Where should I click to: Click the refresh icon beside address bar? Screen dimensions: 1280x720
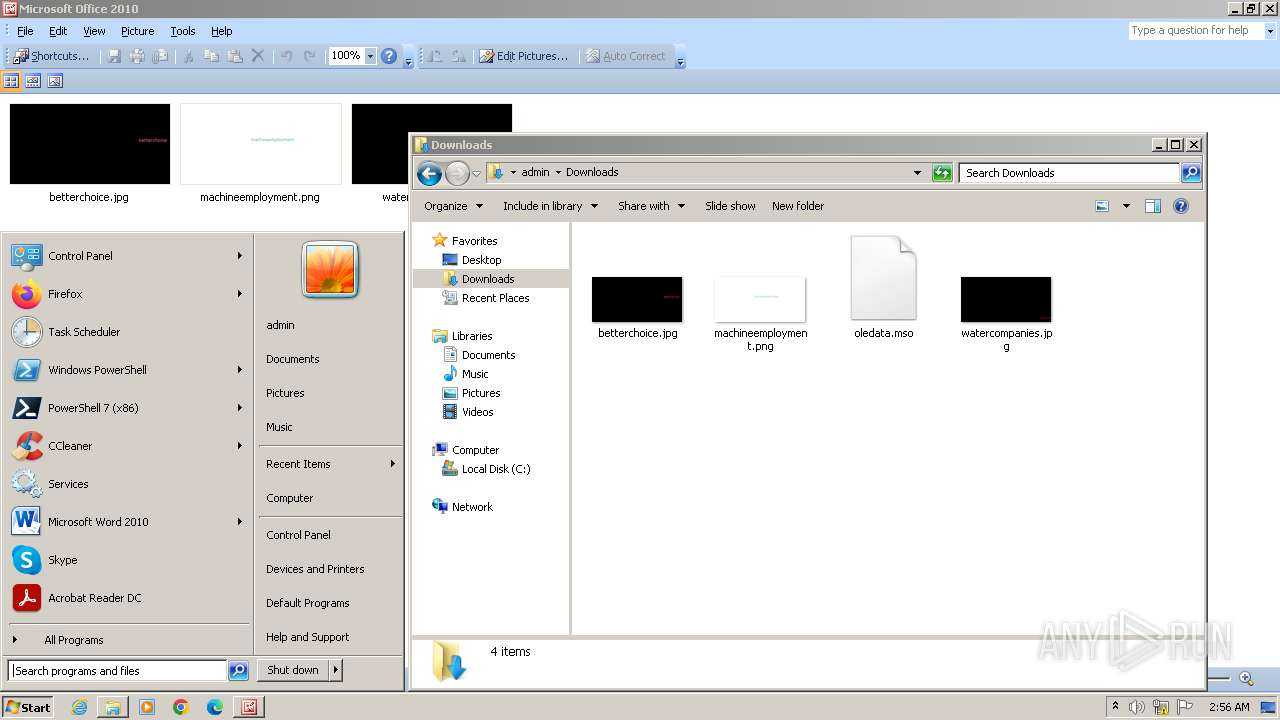click(942, 173)
